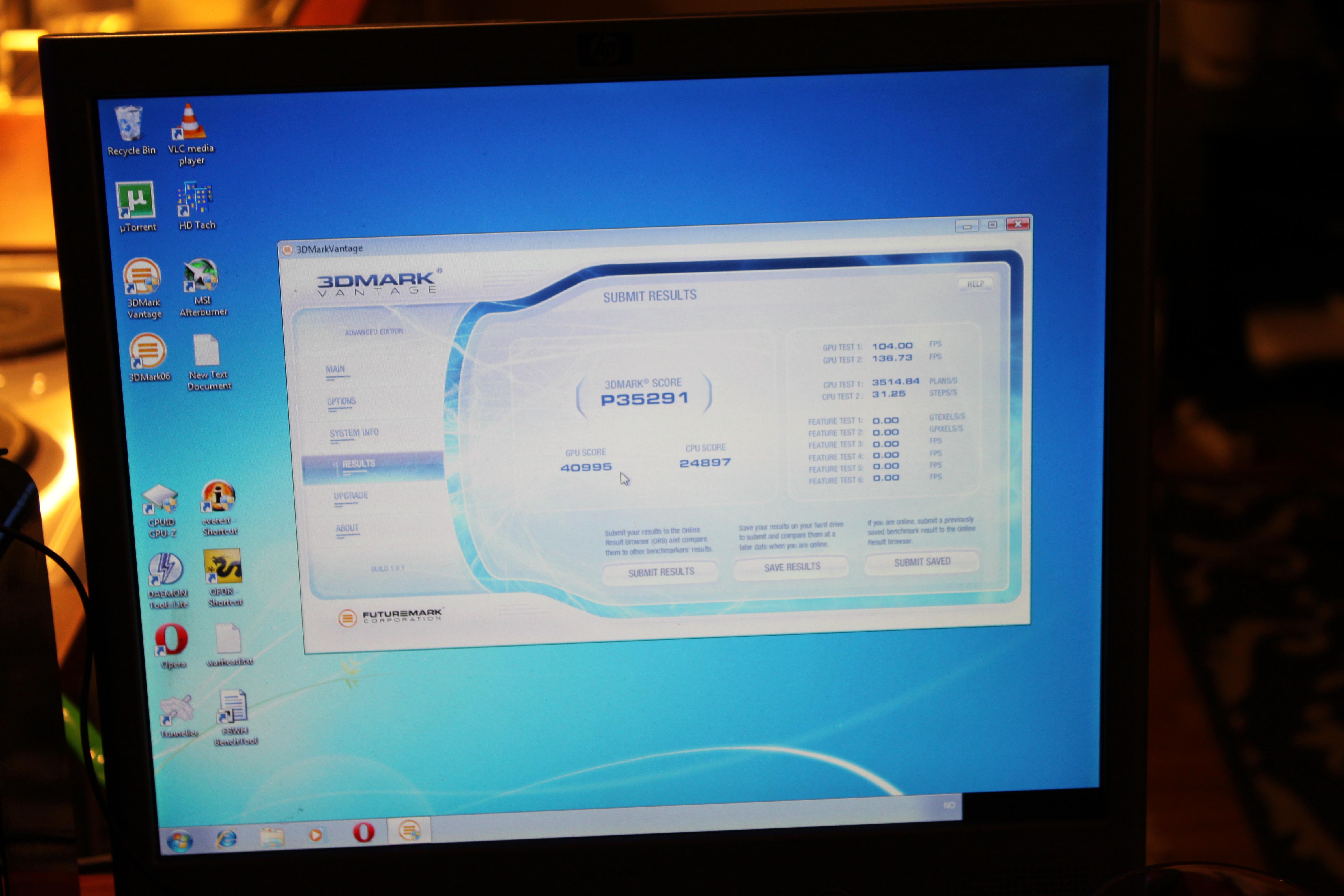
Task: Open Windows Explorer folder in taskbar
Action: pyautogui.click(x=272, y=837)
